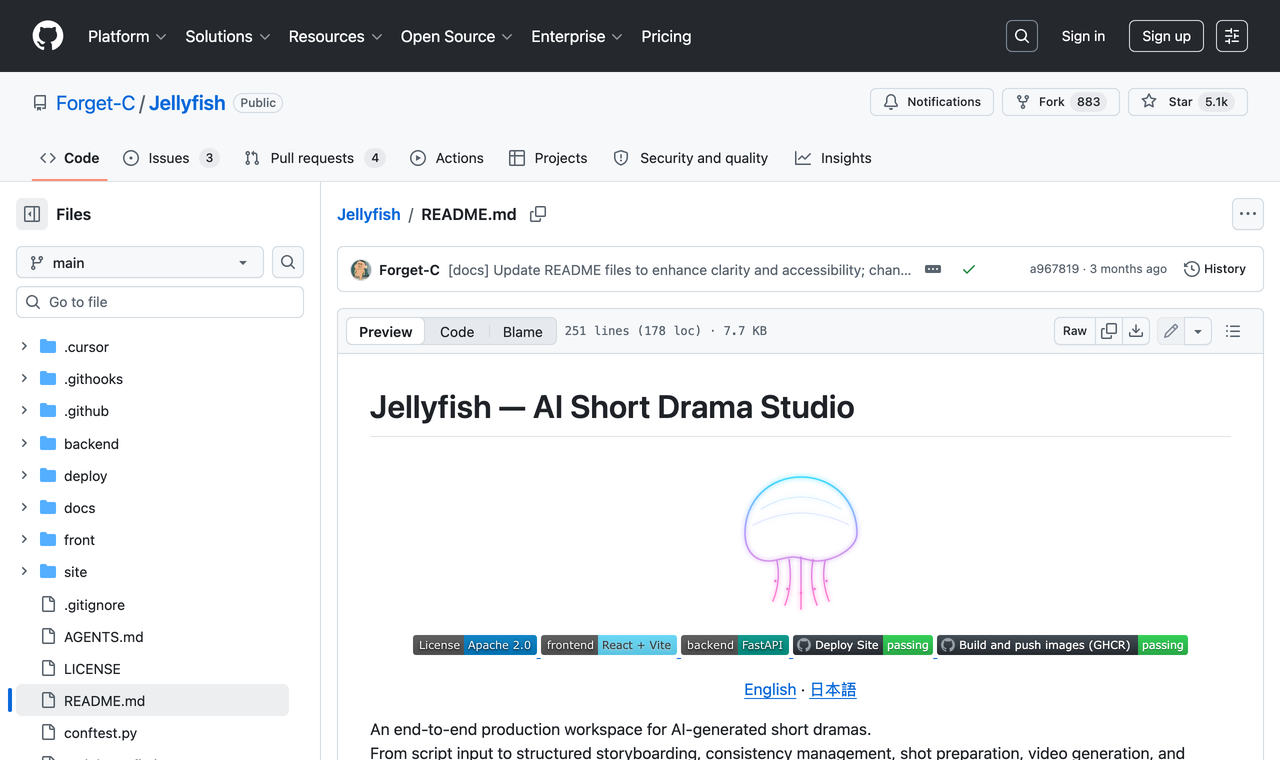Expand the front folder chevron
This screenshot has height=760, width=1280.
pyautogui.click(x=24, y=540)
